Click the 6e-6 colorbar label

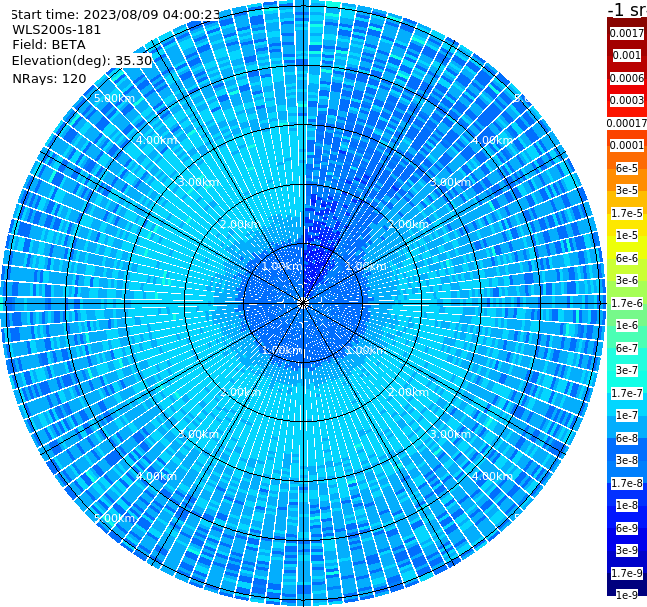coord(627,258)
